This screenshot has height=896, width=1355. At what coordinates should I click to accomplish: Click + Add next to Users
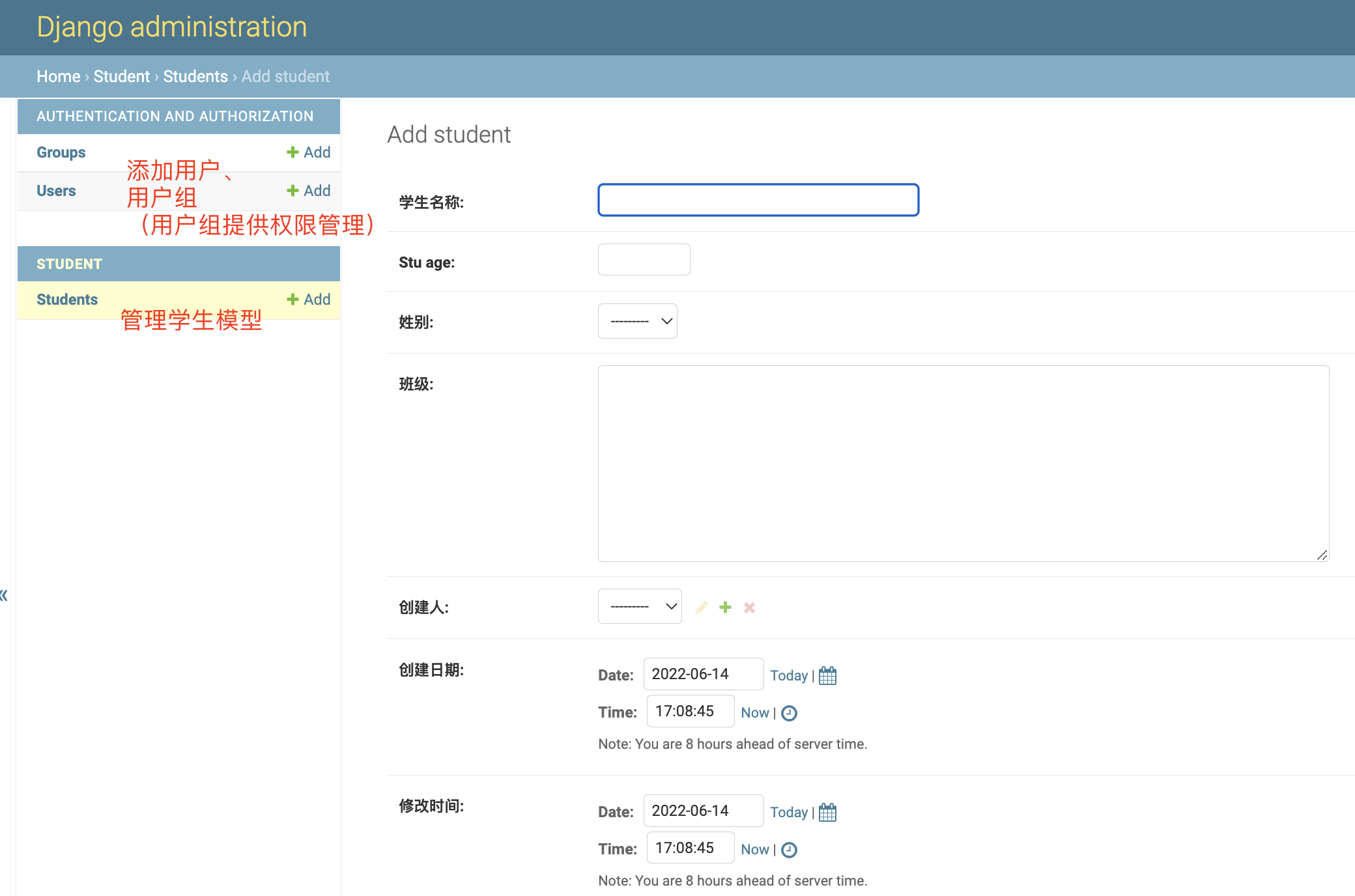[307, 190]
